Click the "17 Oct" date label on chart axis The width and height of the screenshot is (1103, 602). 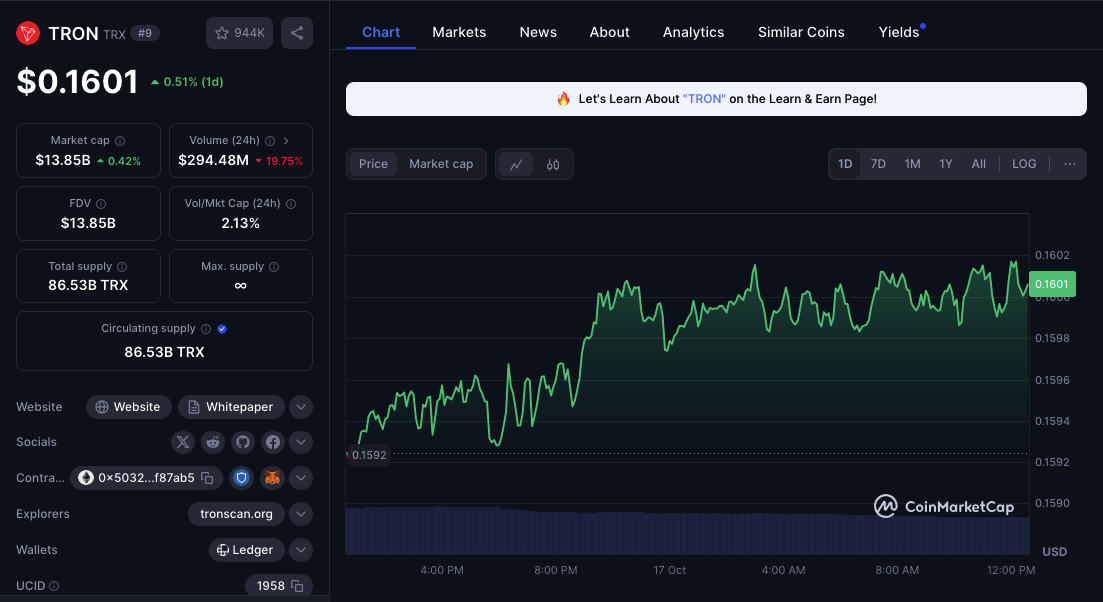tap(670, 570)
